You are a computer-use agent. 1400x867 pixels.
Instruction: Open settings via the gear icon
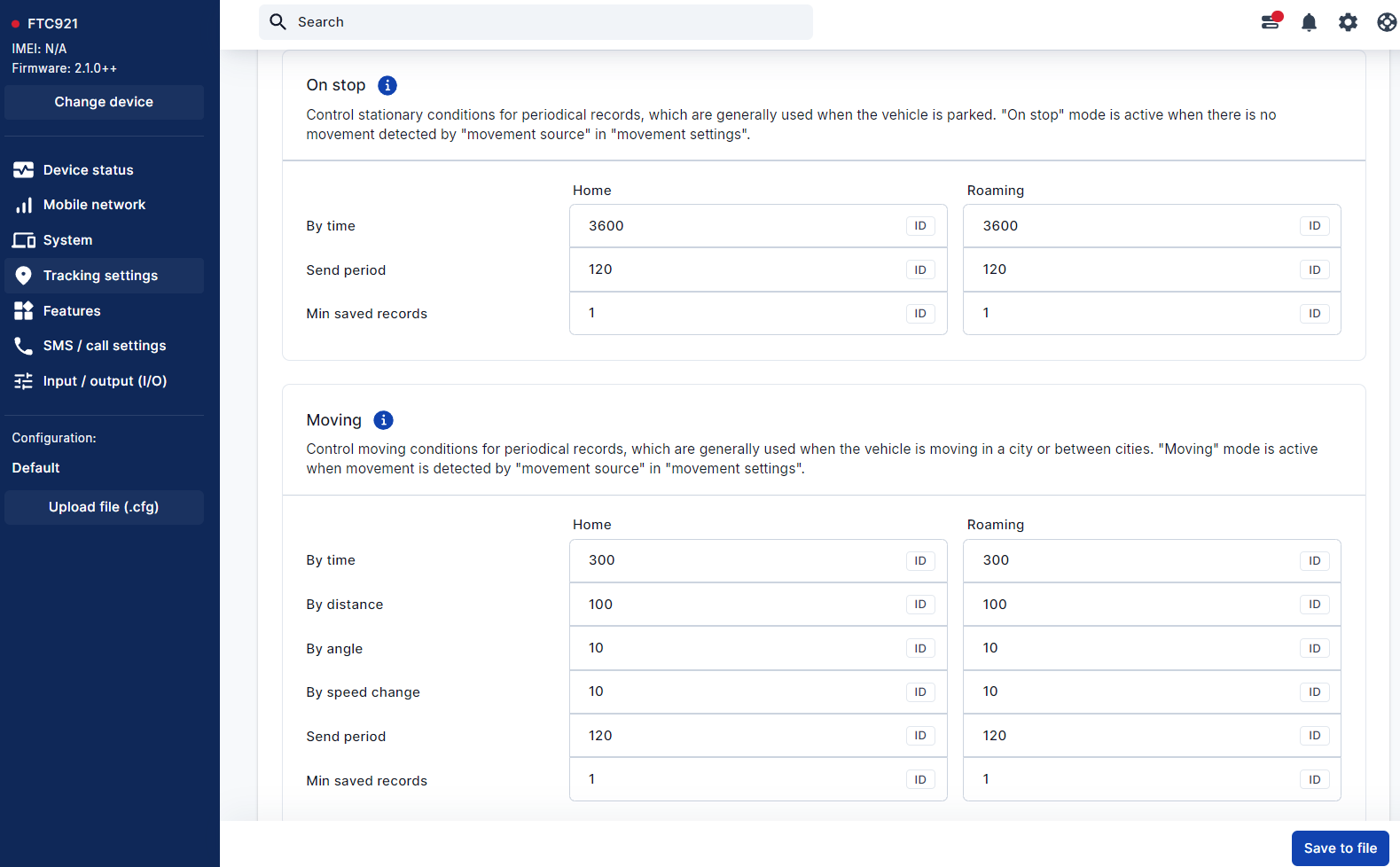point(1348,22)
